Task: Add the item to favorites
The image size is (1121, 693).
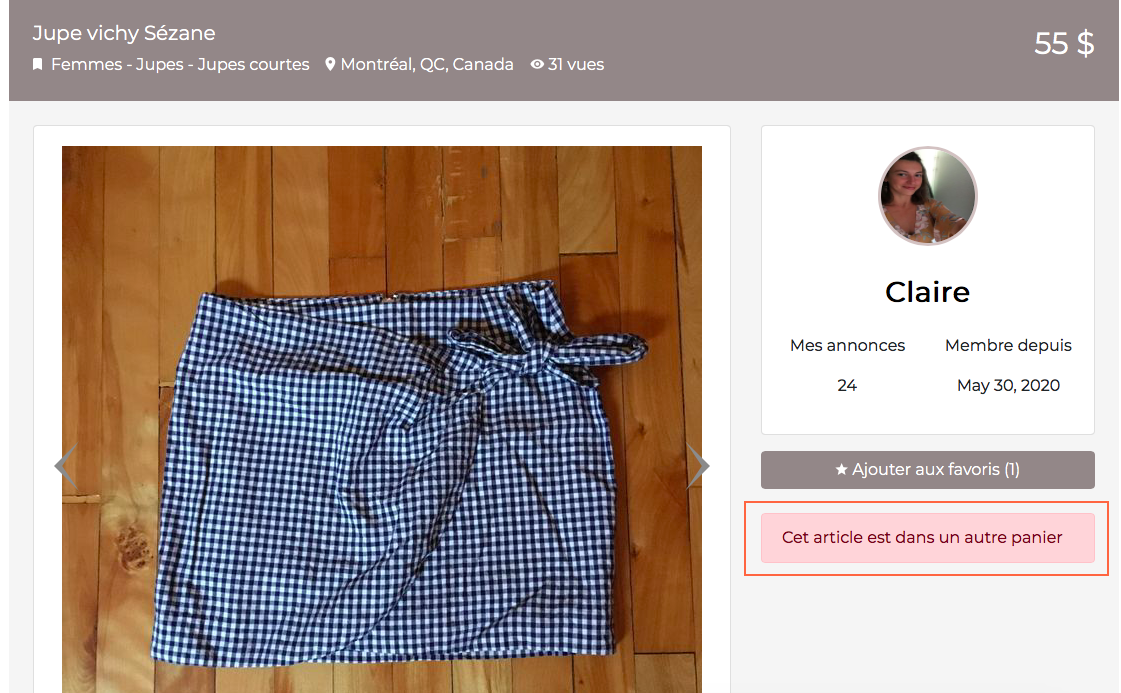Action: (x=927, y=470)
